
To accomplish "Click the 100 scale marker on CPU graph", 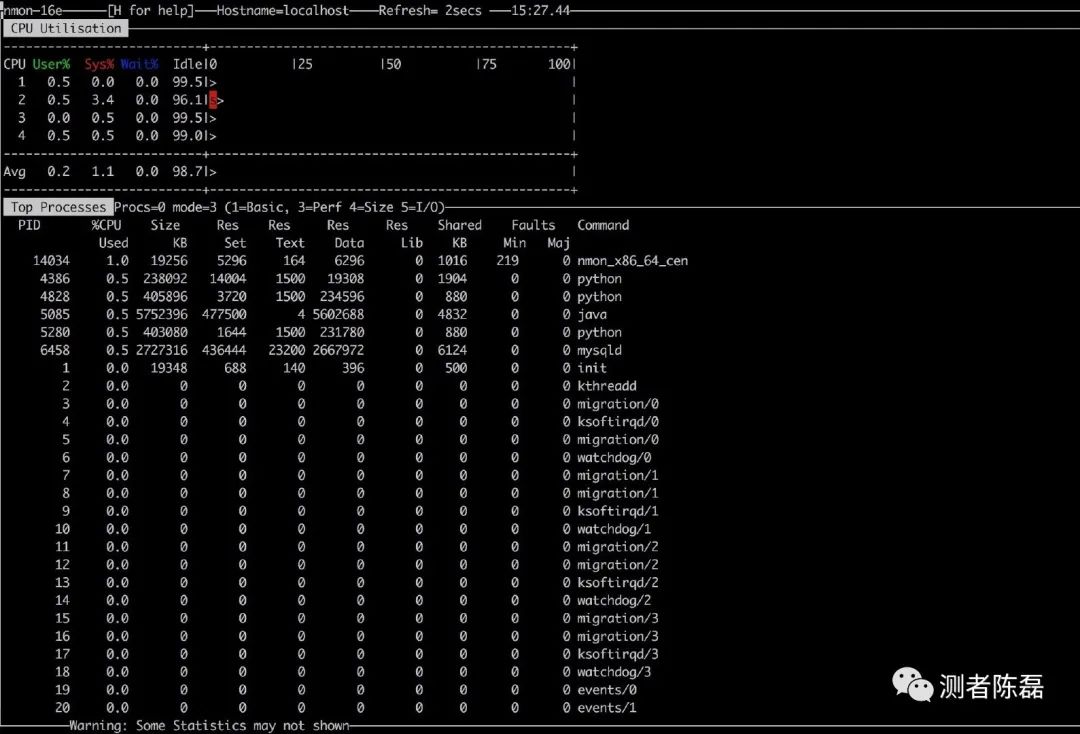I will [x=559, y=64].
